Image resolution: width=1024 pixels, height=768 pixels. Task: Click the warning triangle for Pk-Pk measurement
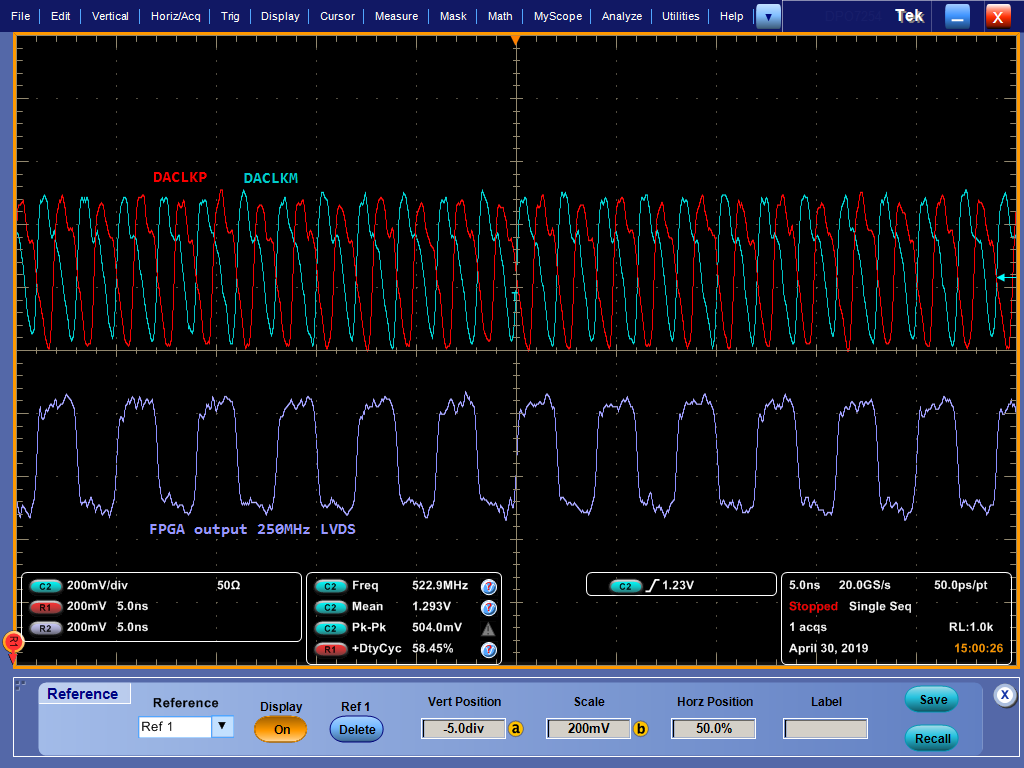[488, 629]
